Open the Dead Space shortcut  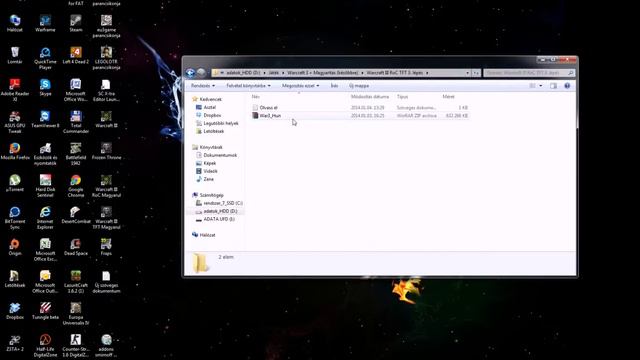click(x=76, y=247)
